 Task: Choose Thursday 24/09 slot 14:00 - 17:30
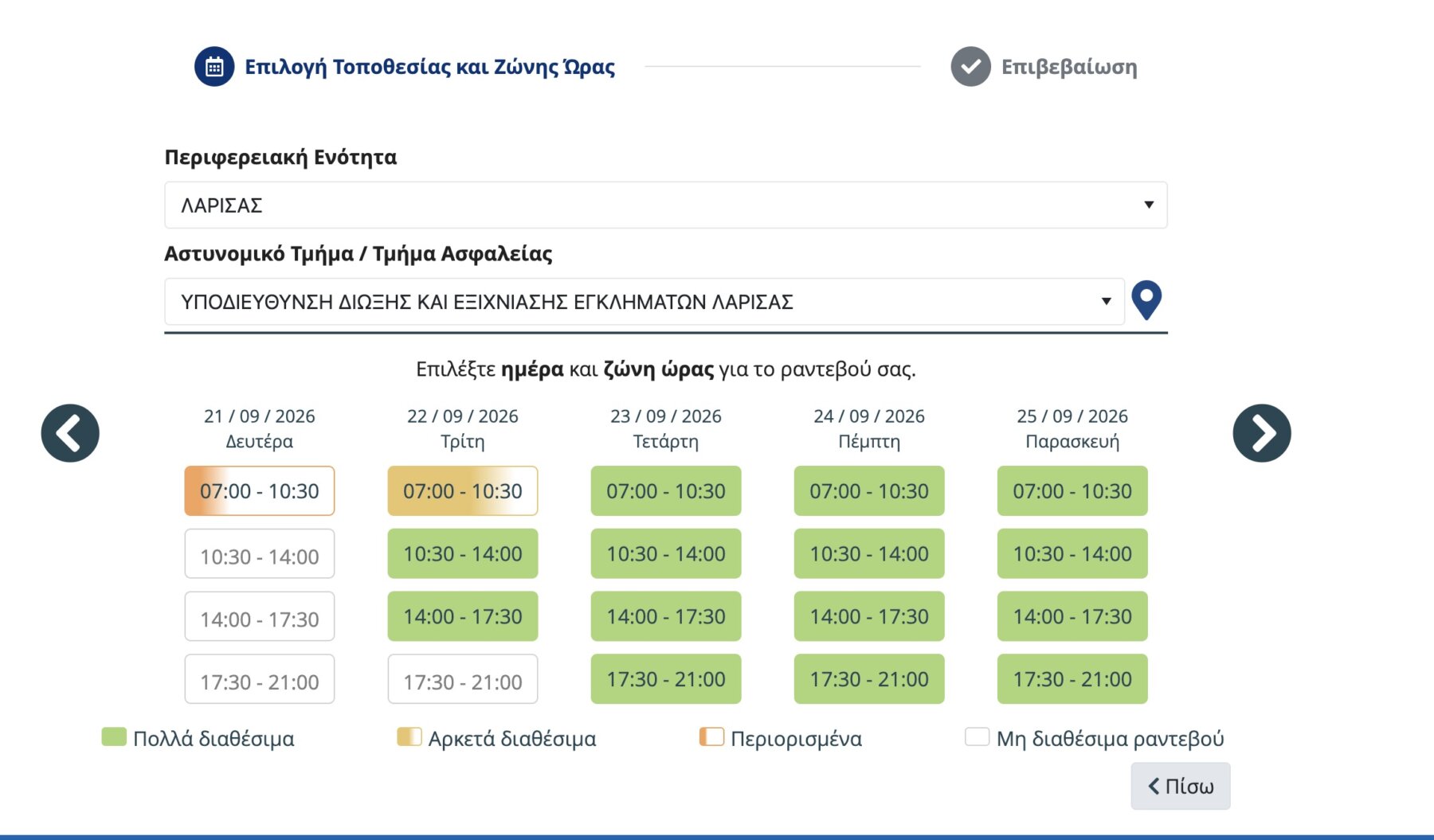[869, 616]
